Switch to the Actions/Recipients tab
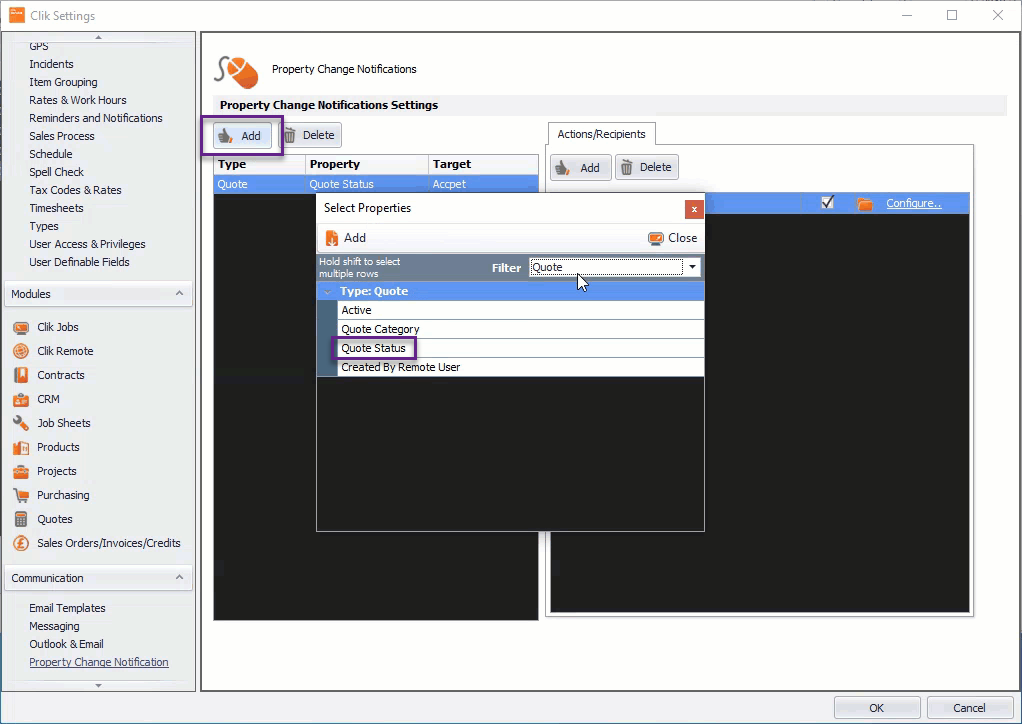1022x724 pixels. coord(600,133)
